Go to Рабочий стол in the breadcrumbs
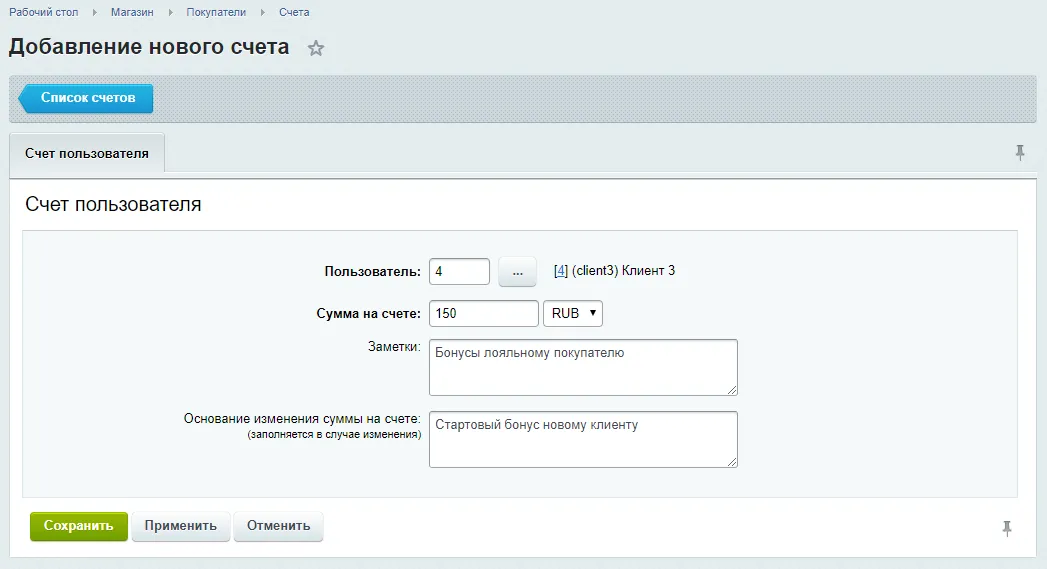The height and width of the screenshot is (569, 1047). [44, 12]
